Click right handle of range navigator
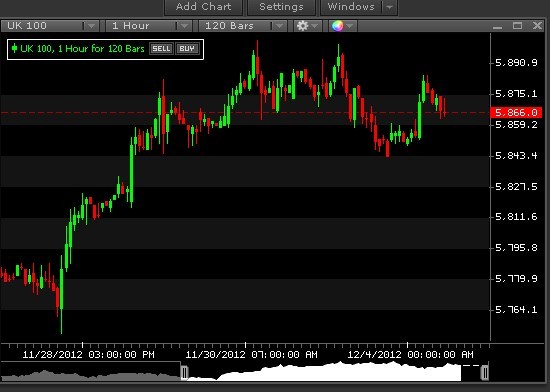The image size is (550, 392). 484,372
